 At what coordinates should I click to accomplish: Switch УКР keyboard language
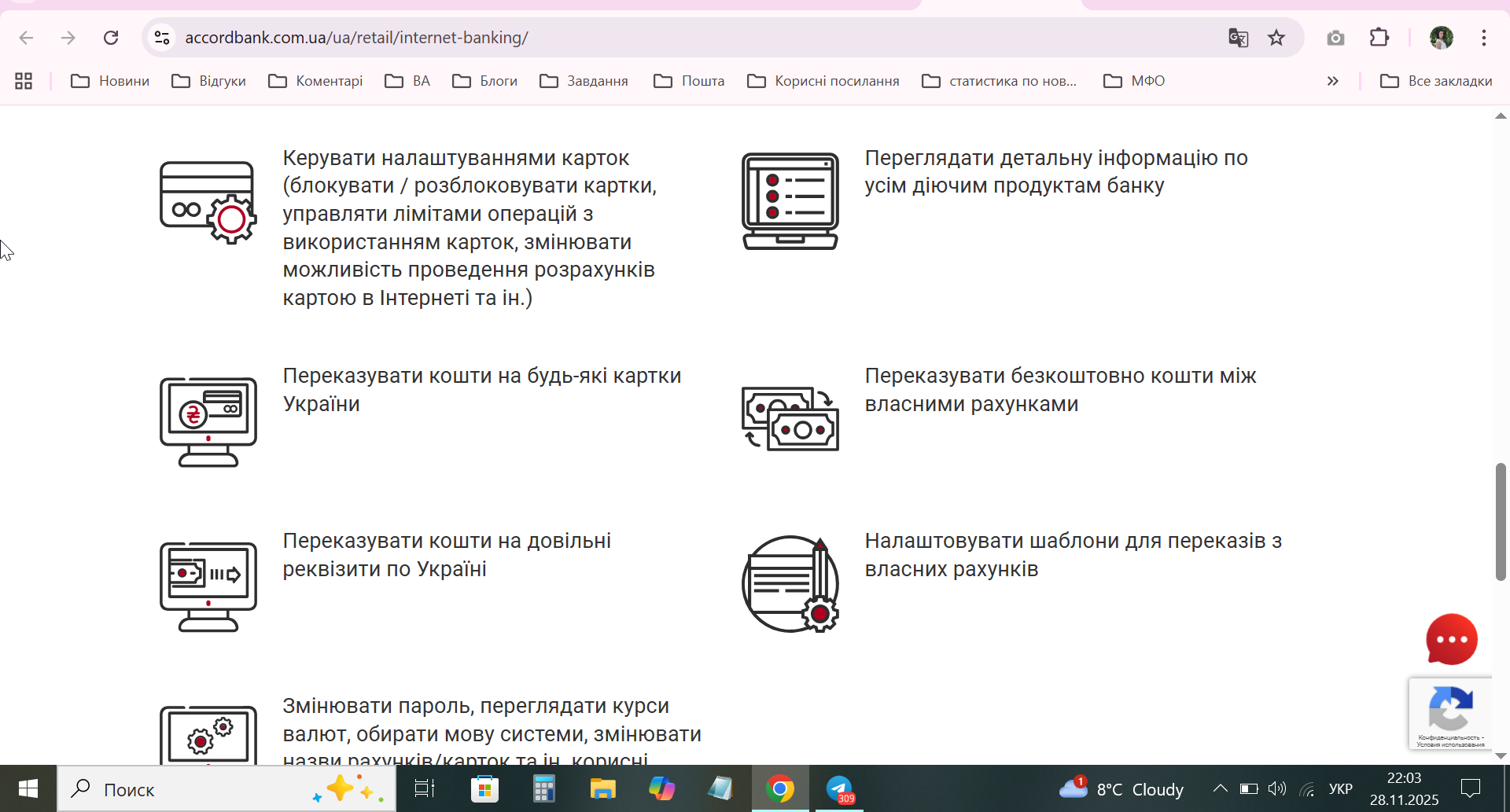1341,788
